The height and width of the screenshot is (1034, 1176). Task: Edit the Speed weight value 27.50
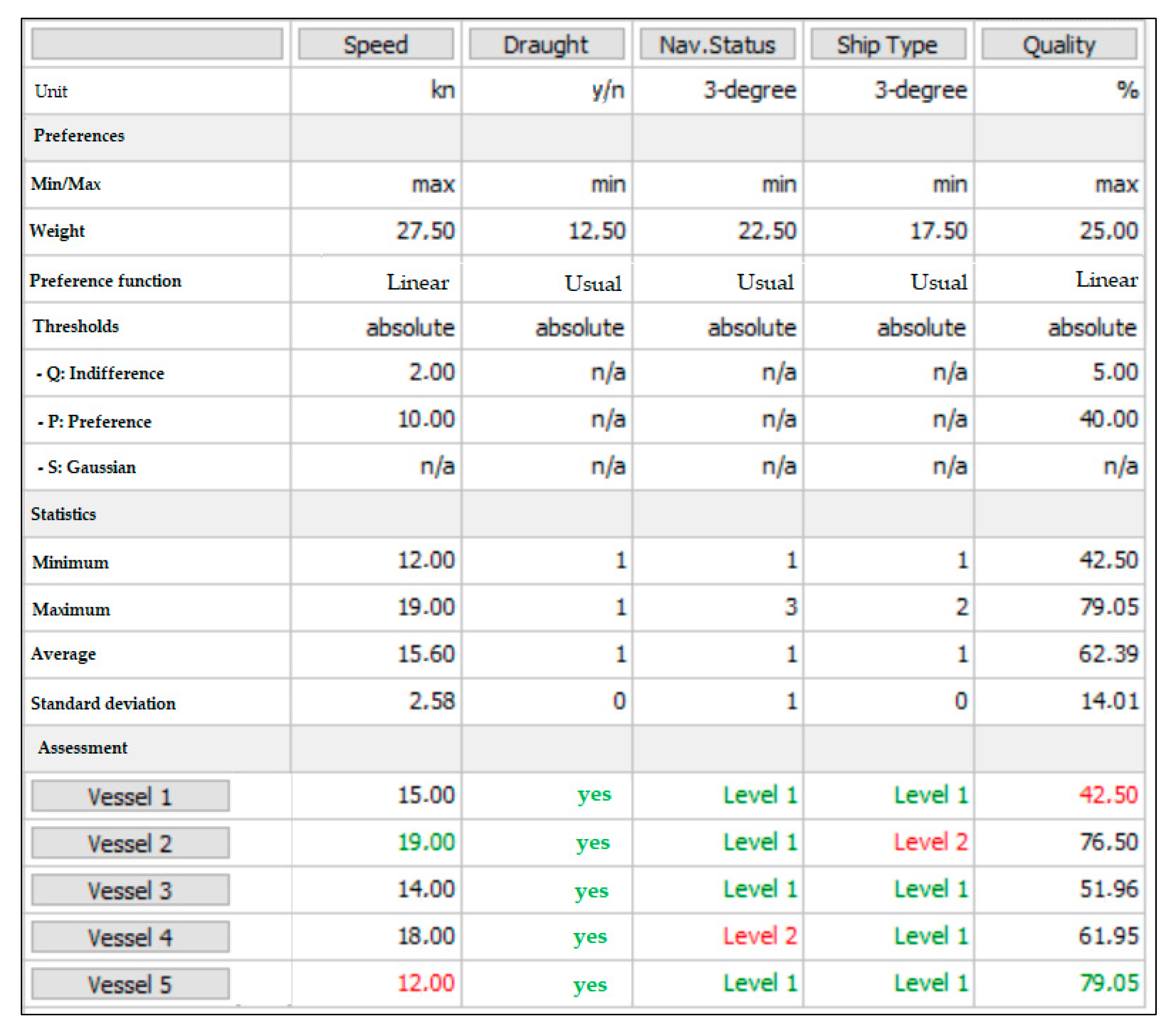[425, 231]
